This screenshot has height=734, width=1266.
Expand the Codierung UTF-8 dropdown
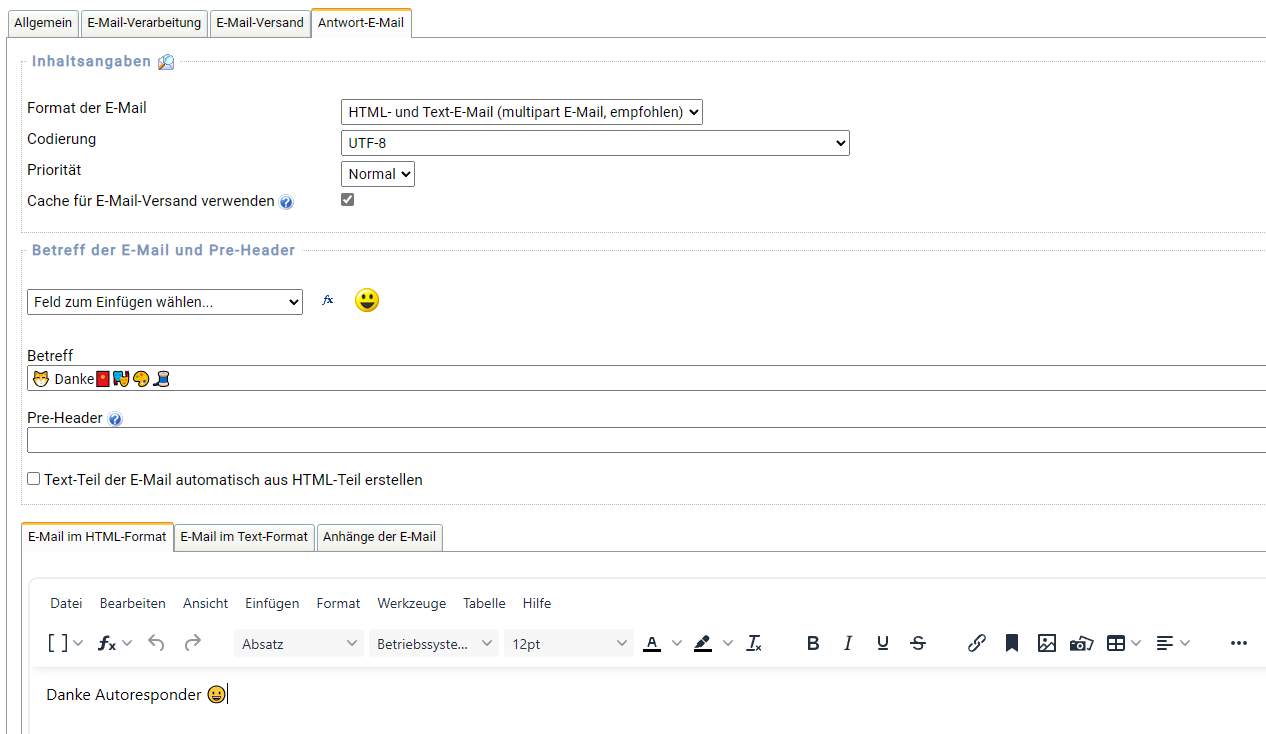[595, 143]
